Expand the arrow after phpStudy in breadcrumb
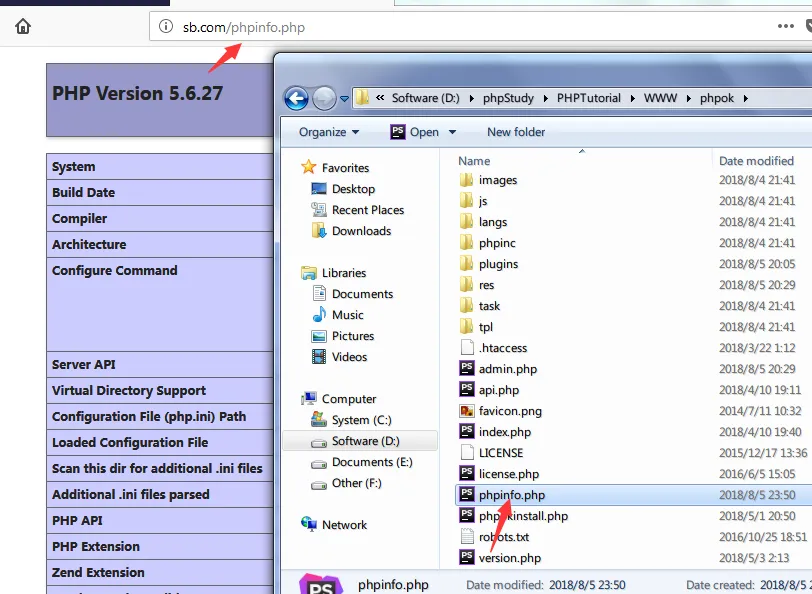Image resolution: width=812 pixels, height=594 pixels. click(x=541, y=98)
